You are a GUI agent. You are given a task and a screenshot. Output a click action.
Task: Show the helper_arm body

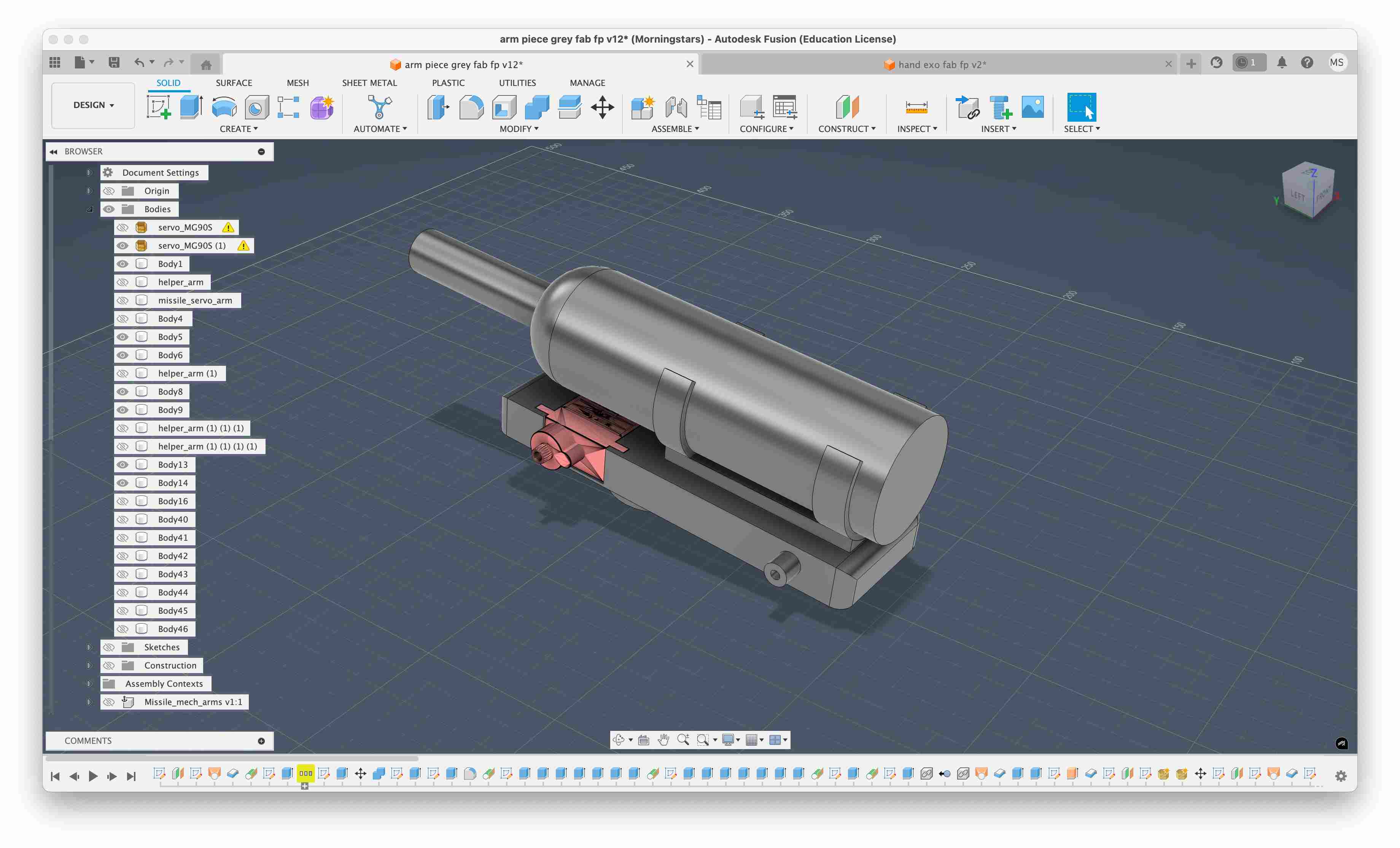click(x=122, y=282)
